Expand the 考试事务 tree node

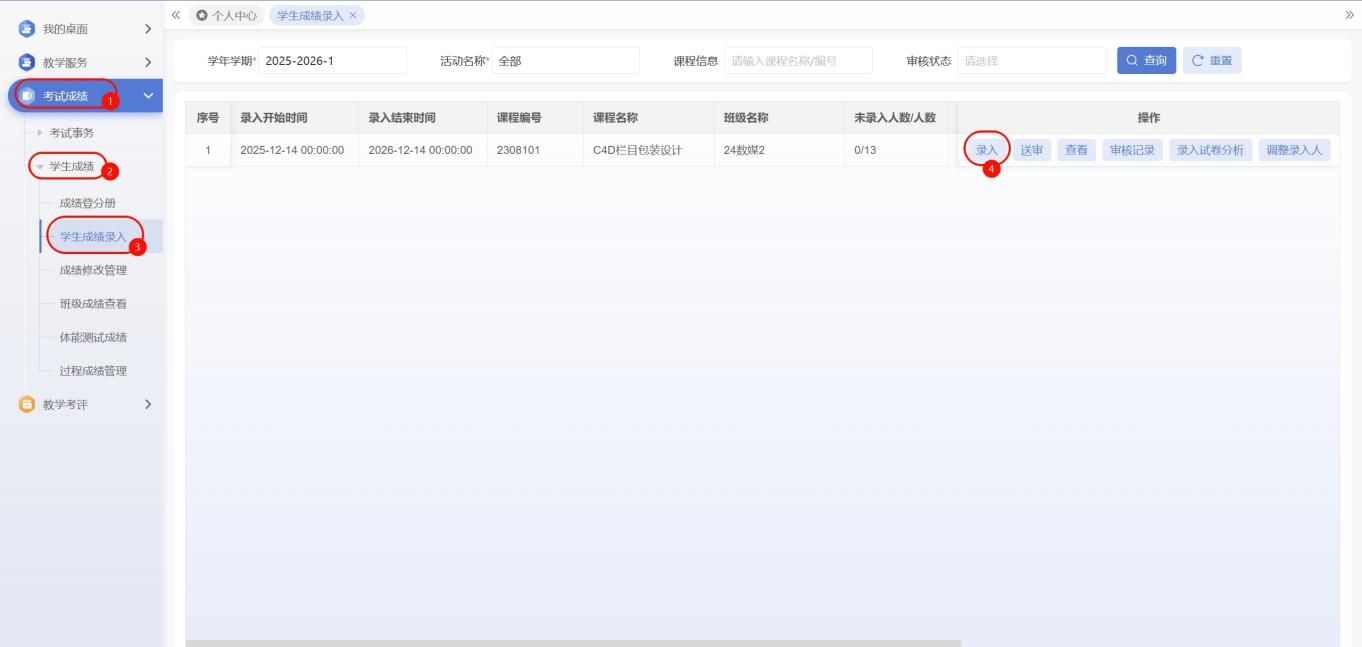pyautogui.click(x=40, y=133)
